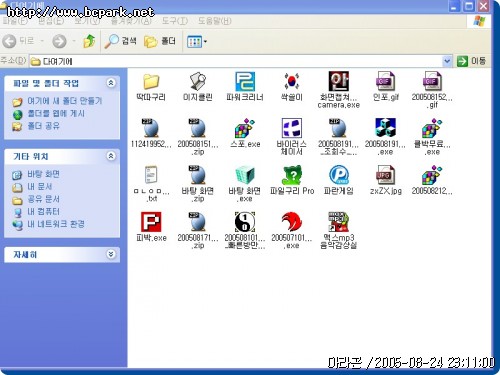Screen dimensions: 500x375
Task: Open the 도구(T) menu
Action: pyautogui.click(x=175, y=21)
